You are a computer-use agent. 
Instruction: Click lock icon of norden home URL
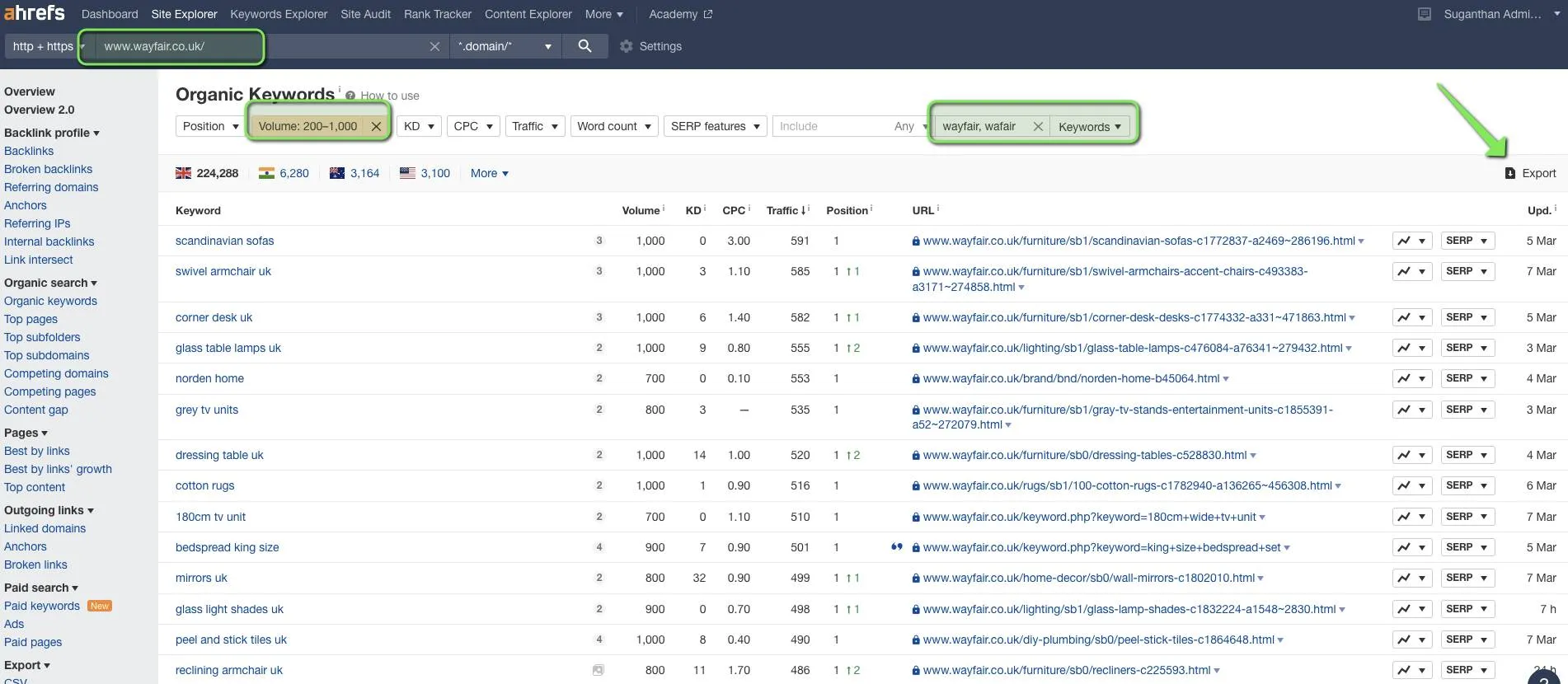tap(916, 379)
